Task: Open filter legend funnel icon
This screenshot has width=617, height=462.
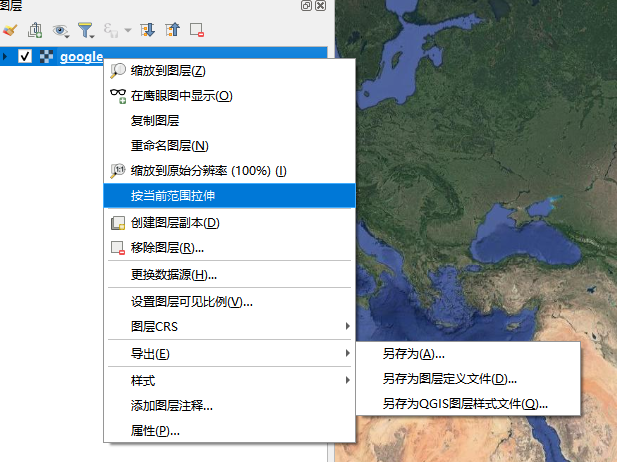Action: click(86, 30)
